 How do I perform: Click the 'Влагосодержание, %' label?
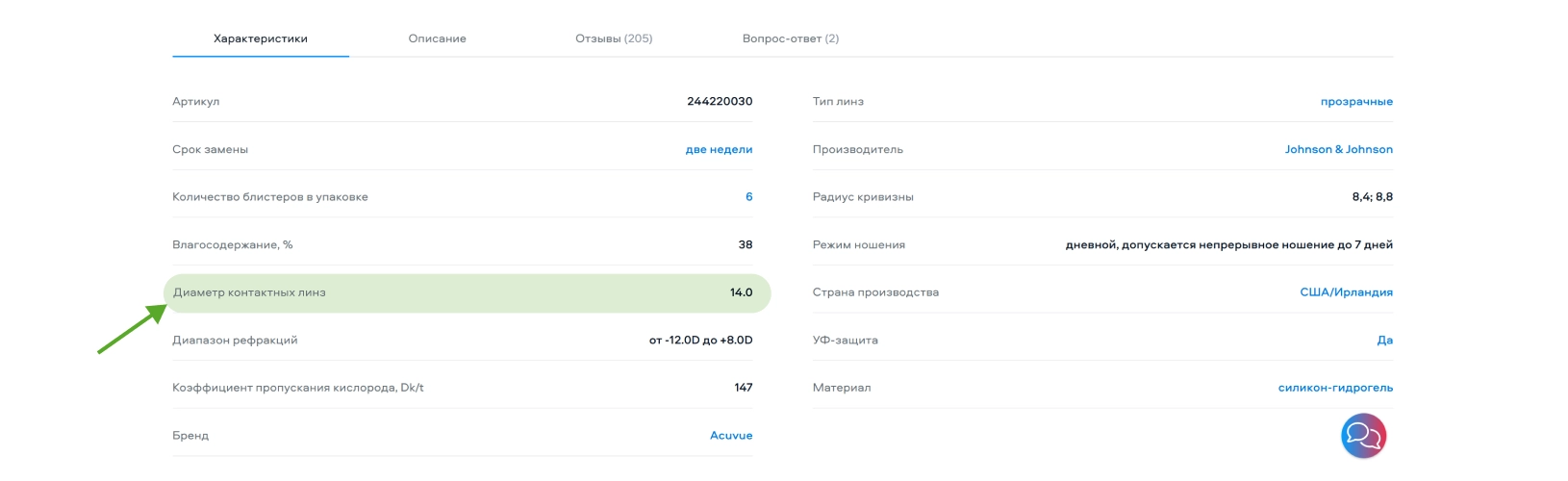[x=233, y=244]
